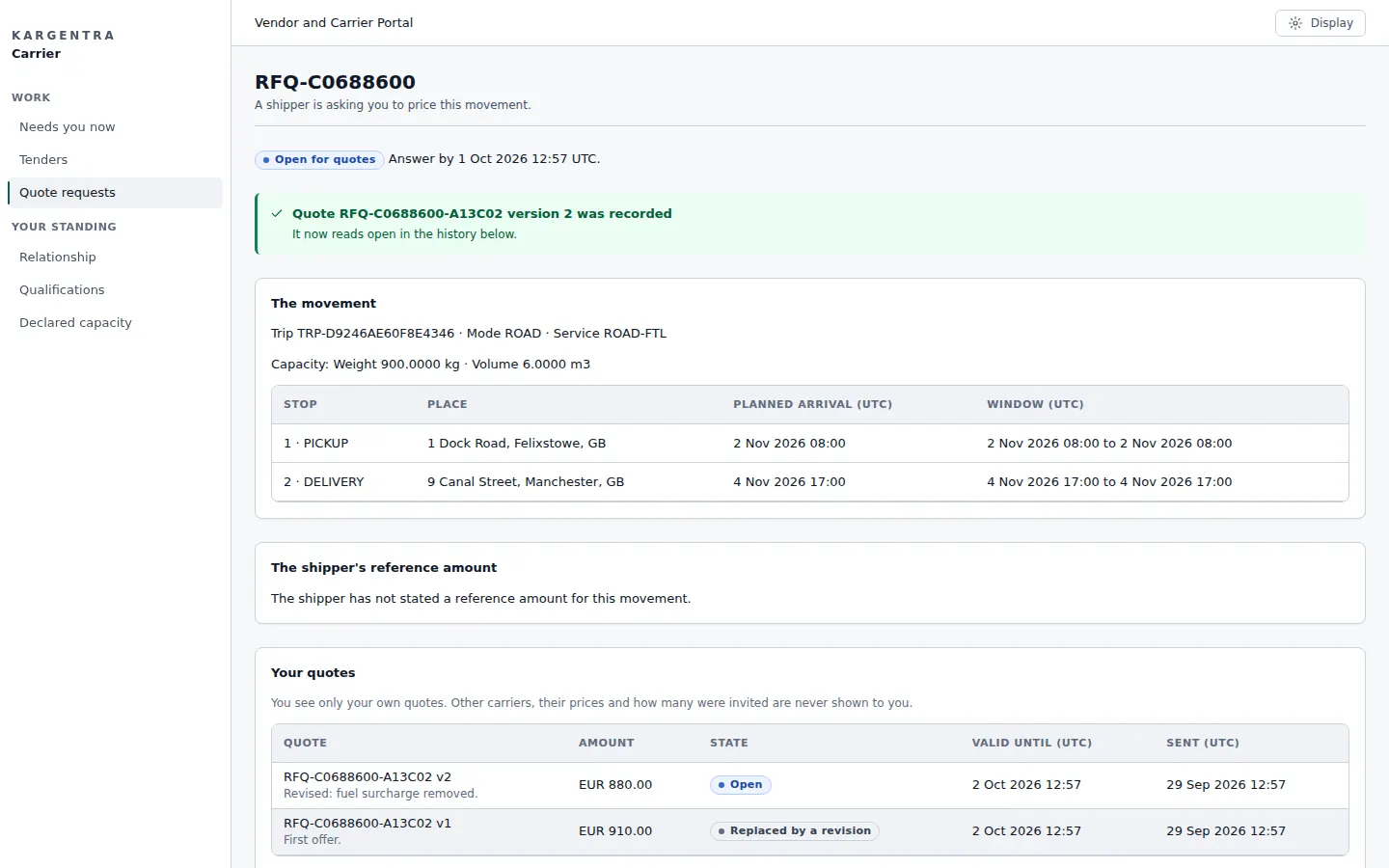
Task: Open Needs you now in sidebar
Action: coord(115,126)
